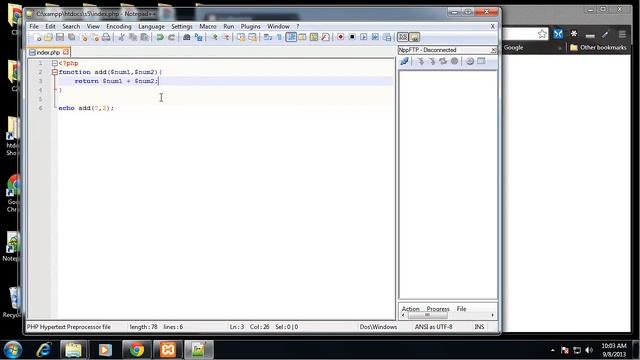
Task: Toggle the highlighted Indent Guide button
Action: click(291, 38)
